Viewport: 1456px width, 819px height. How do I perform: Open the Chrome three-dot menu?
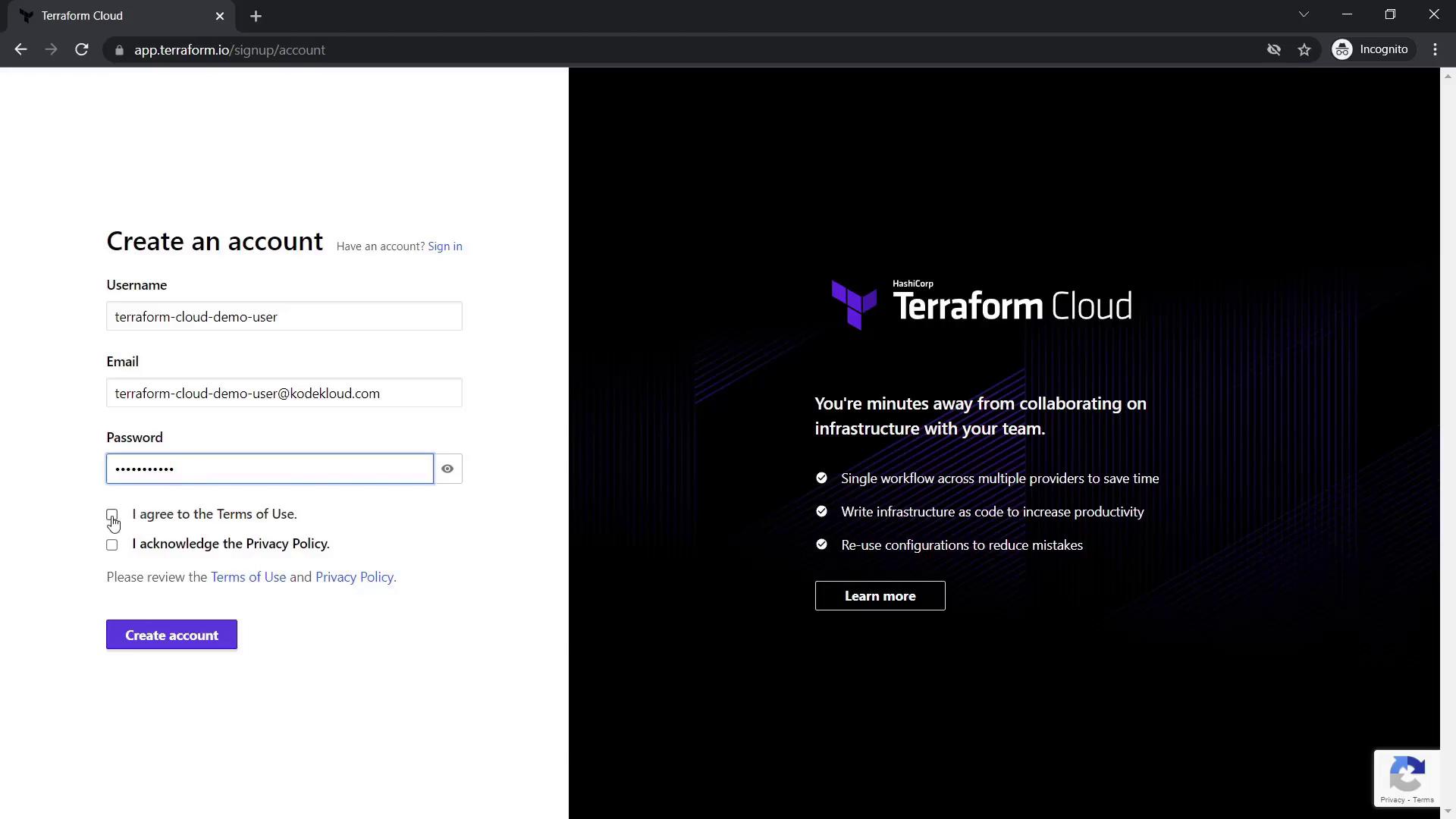pyautogui.click(x=1435, y=50)
